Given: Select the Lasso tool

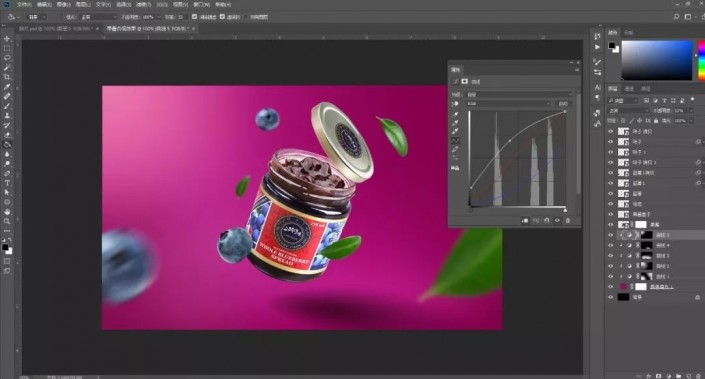Looking at the screenshot, I should pyautogui.click(x=7, y=58).
